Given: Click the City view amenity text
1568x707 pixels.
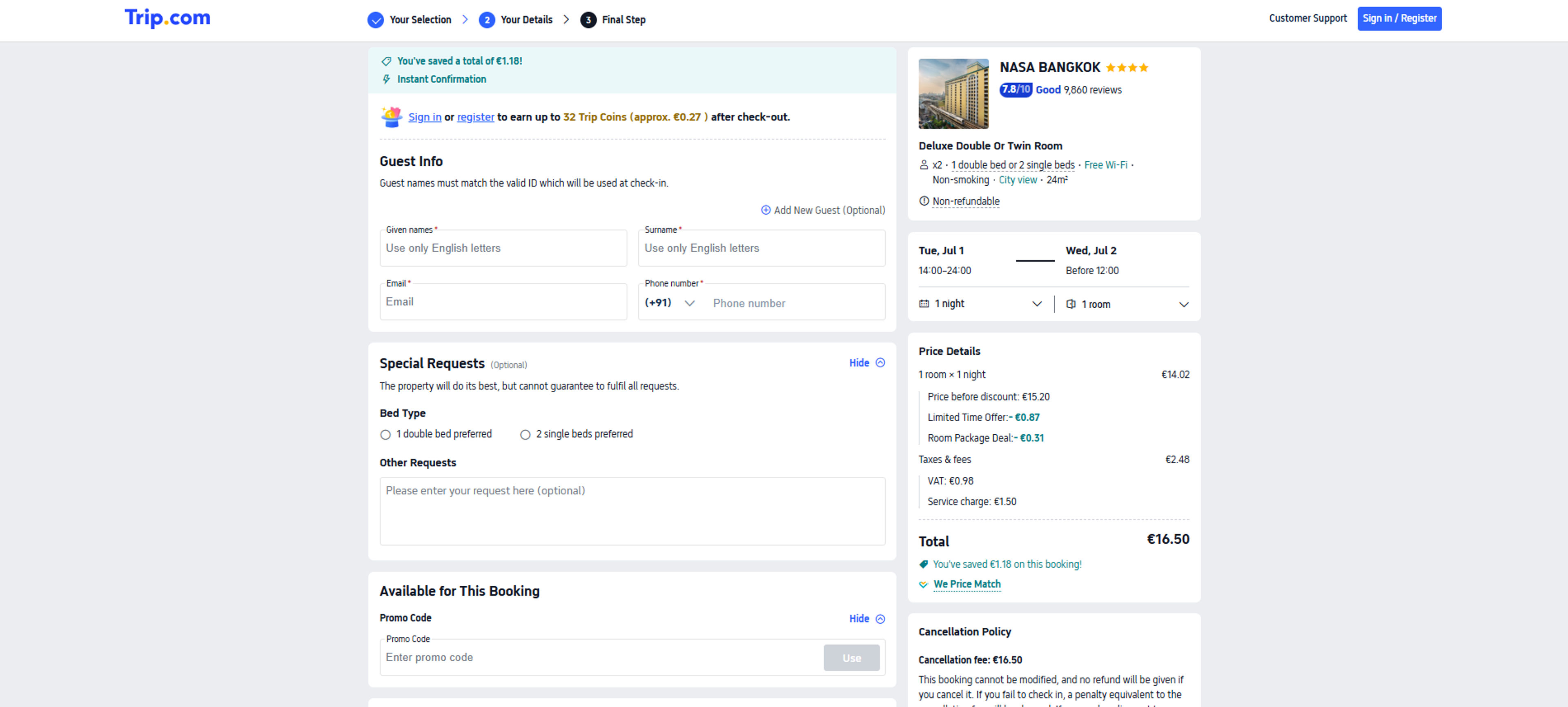Looking at the screenshot, I should tap(1017, 180).
